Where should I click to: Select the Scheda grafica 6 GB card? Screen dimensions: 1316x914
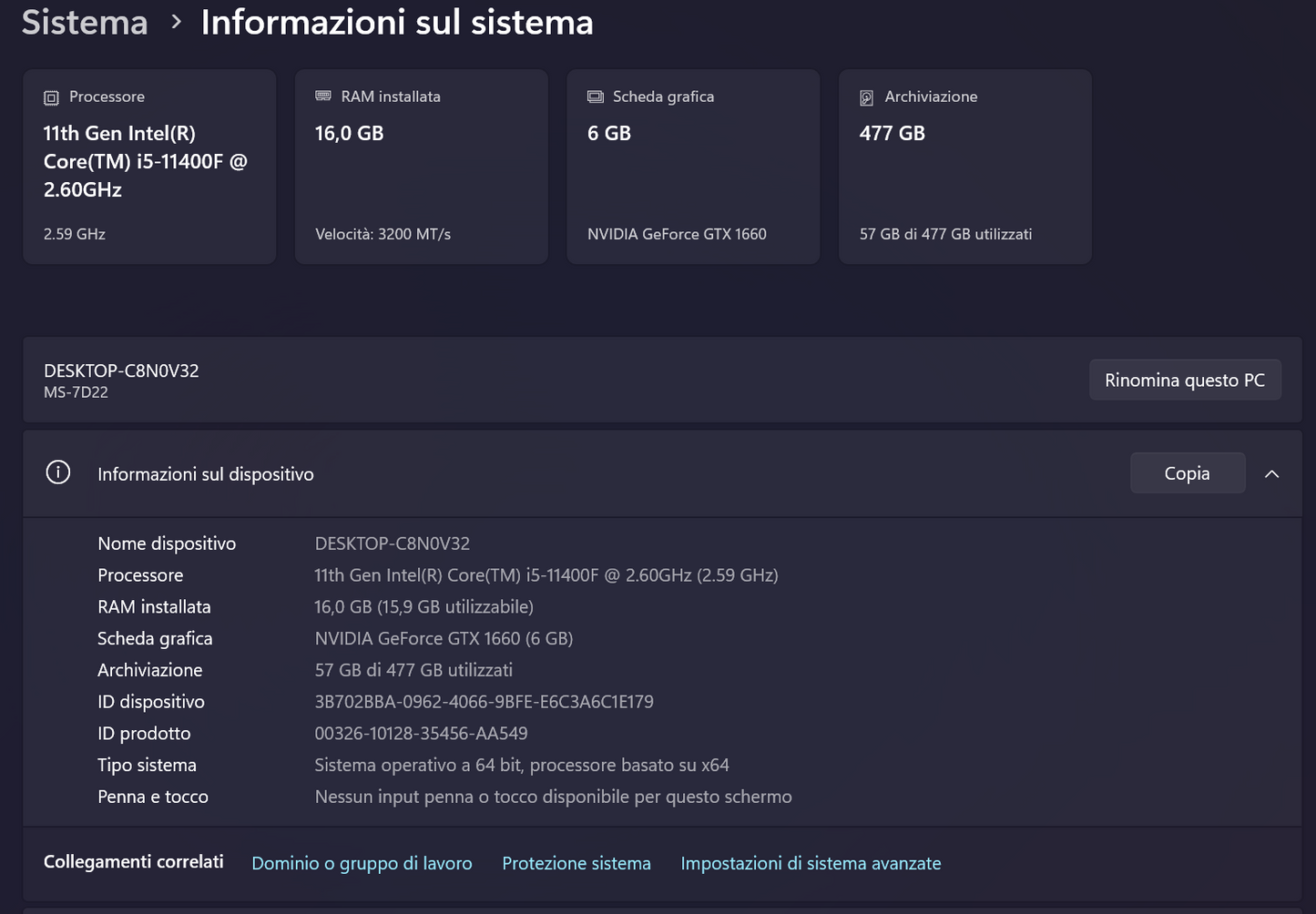(x=693, y=167)
